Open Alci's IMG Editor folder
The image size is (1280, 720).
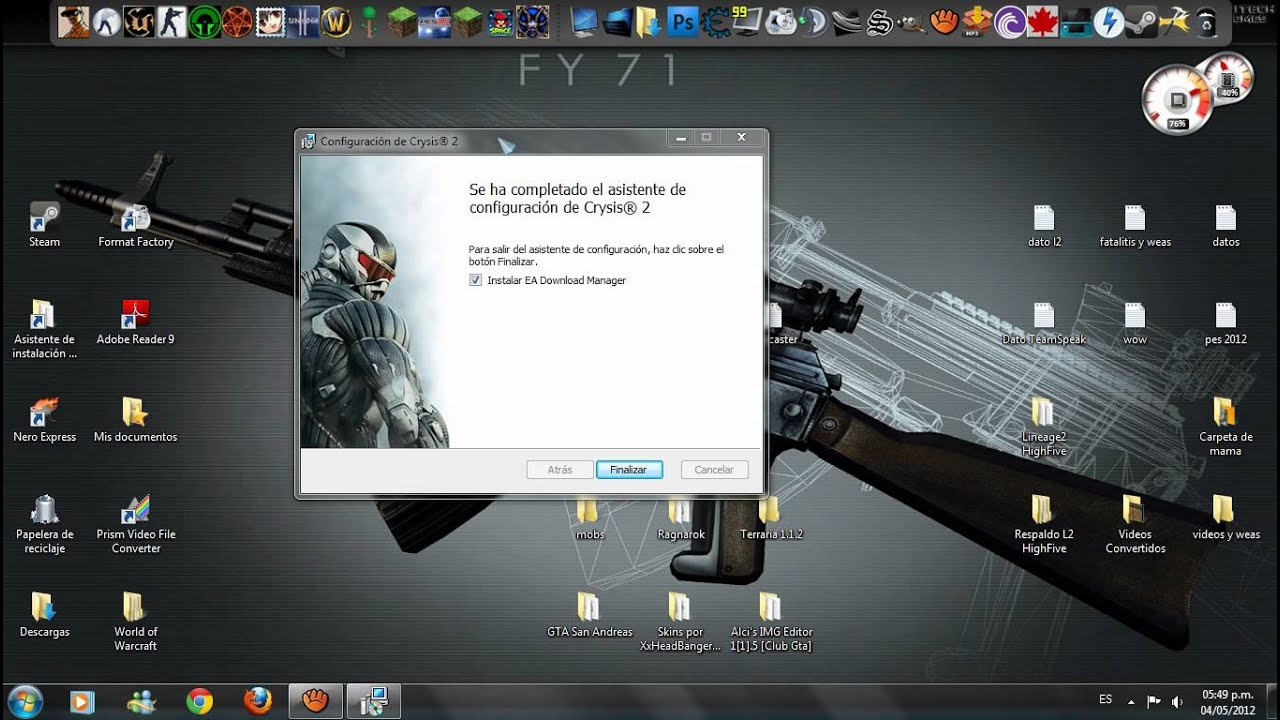tap(771, 622)
